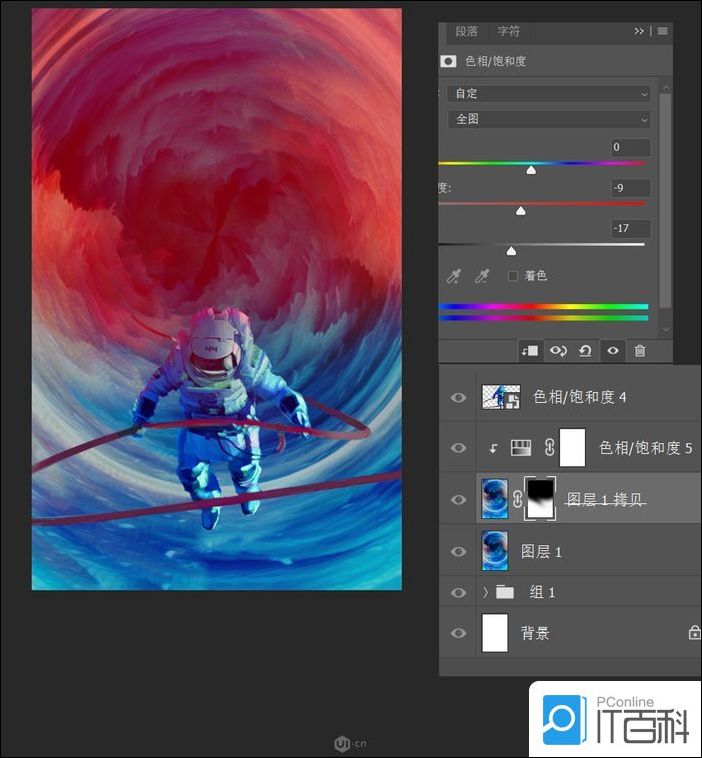The height and width of the screenshot is (758, 702).
Task: Hide the 组 1 group
Action: [x=458, y=592]
